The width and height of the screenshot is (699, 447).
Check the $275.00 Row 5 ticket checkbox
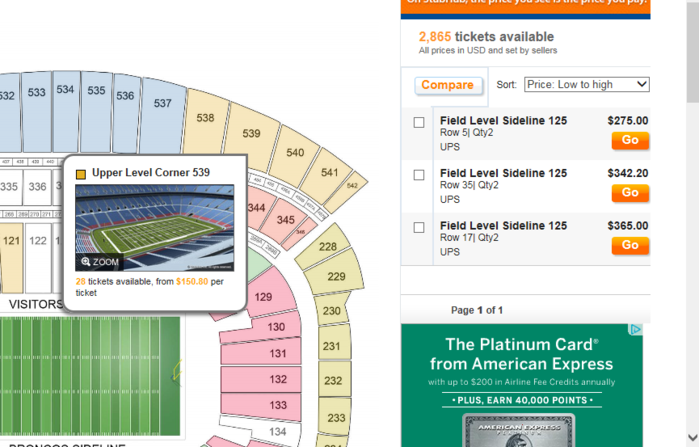tap(419, 123)
